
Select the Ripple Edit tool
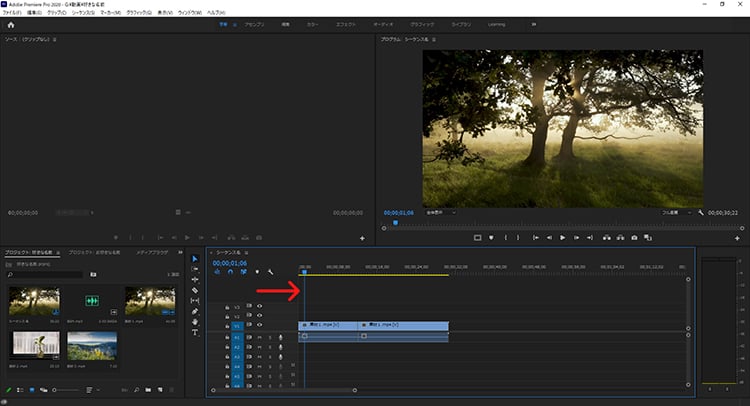[x=195, y=280]
